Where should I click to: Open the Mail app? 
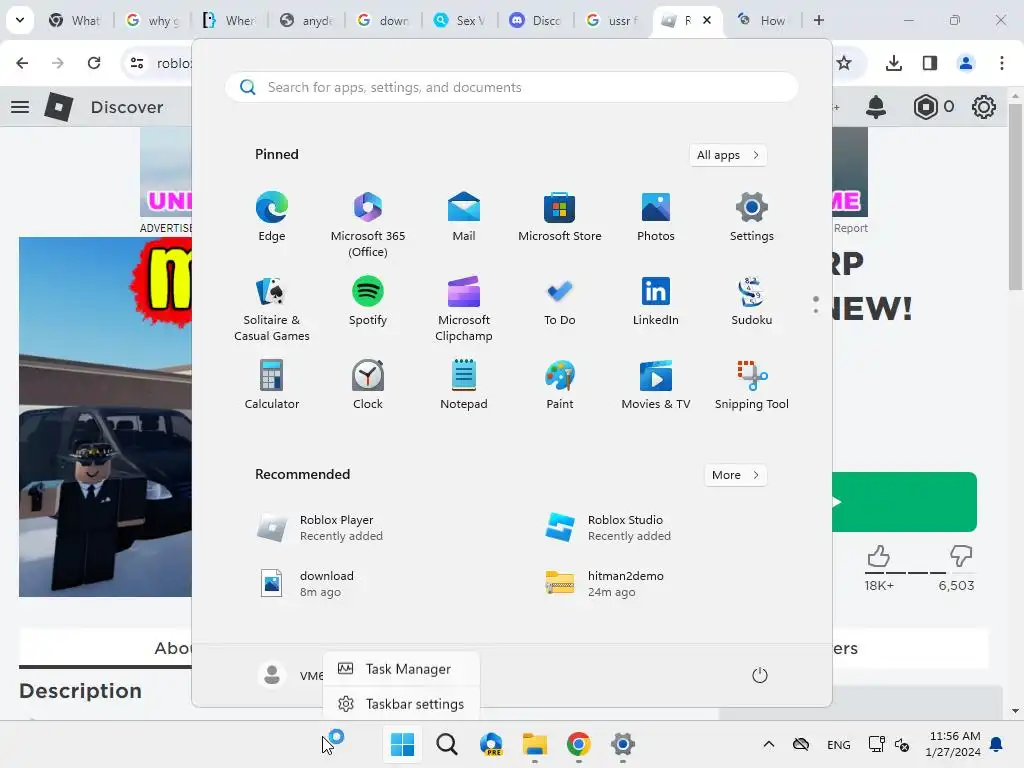coord(464,216)
